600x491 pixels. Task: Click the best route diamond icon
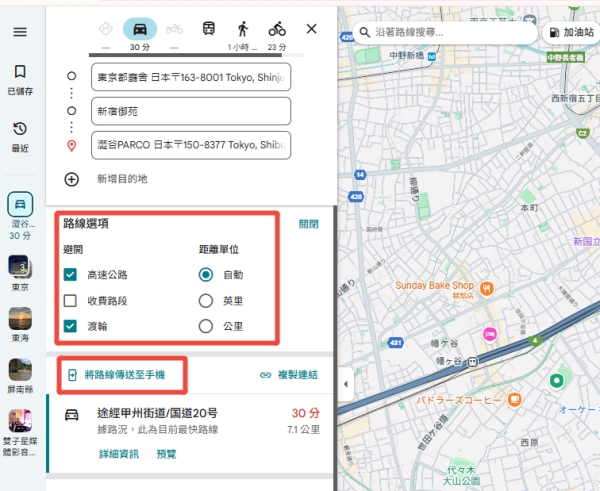click(106, 29)
